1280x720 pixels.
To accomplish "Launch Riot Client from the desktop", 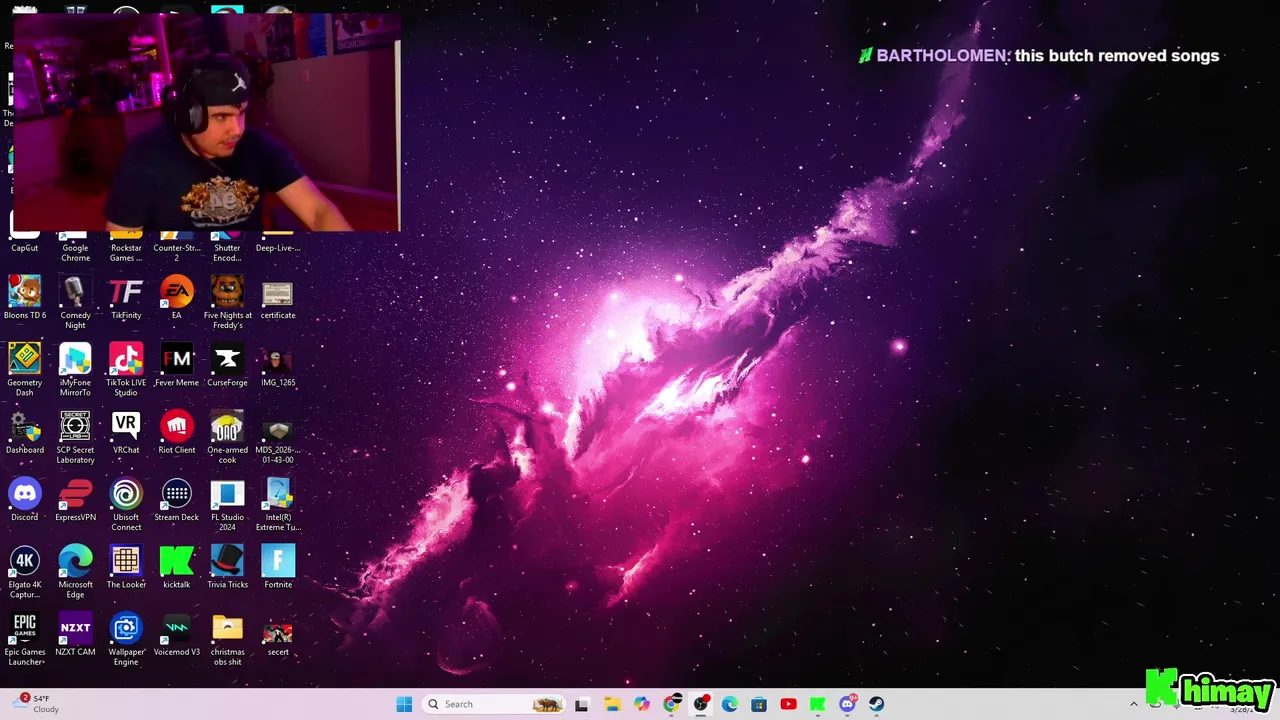I will click(177, 433).
